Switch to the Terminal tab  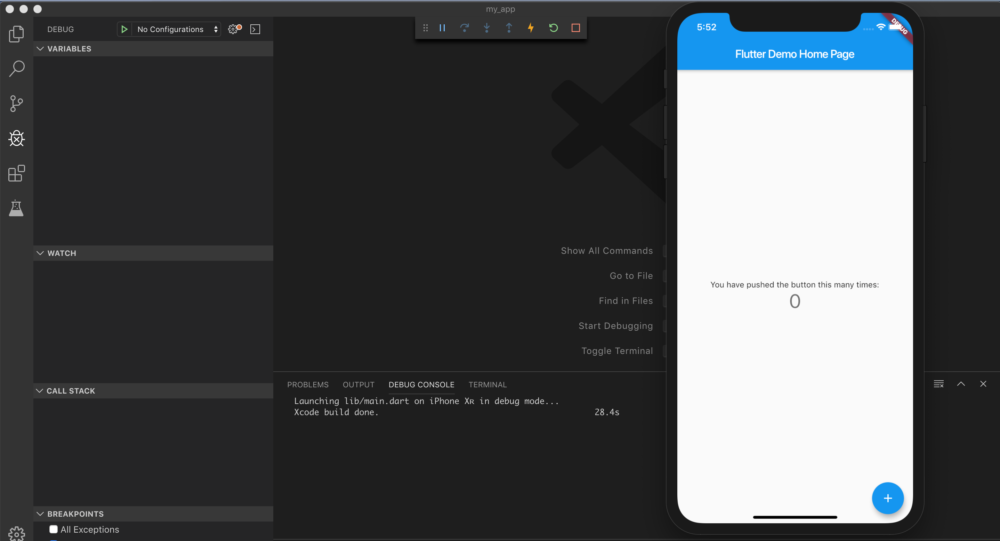488,385
